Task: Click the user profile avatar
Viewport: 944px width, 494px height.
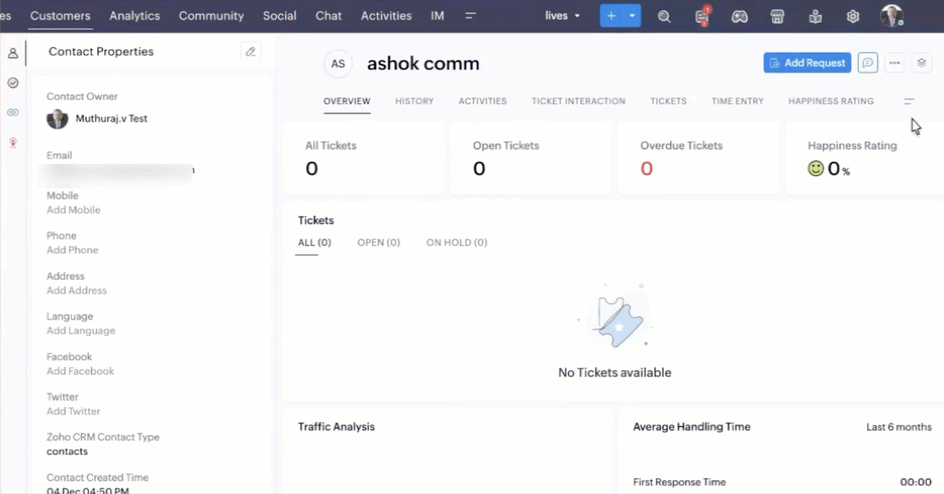Action: [891, 16]
